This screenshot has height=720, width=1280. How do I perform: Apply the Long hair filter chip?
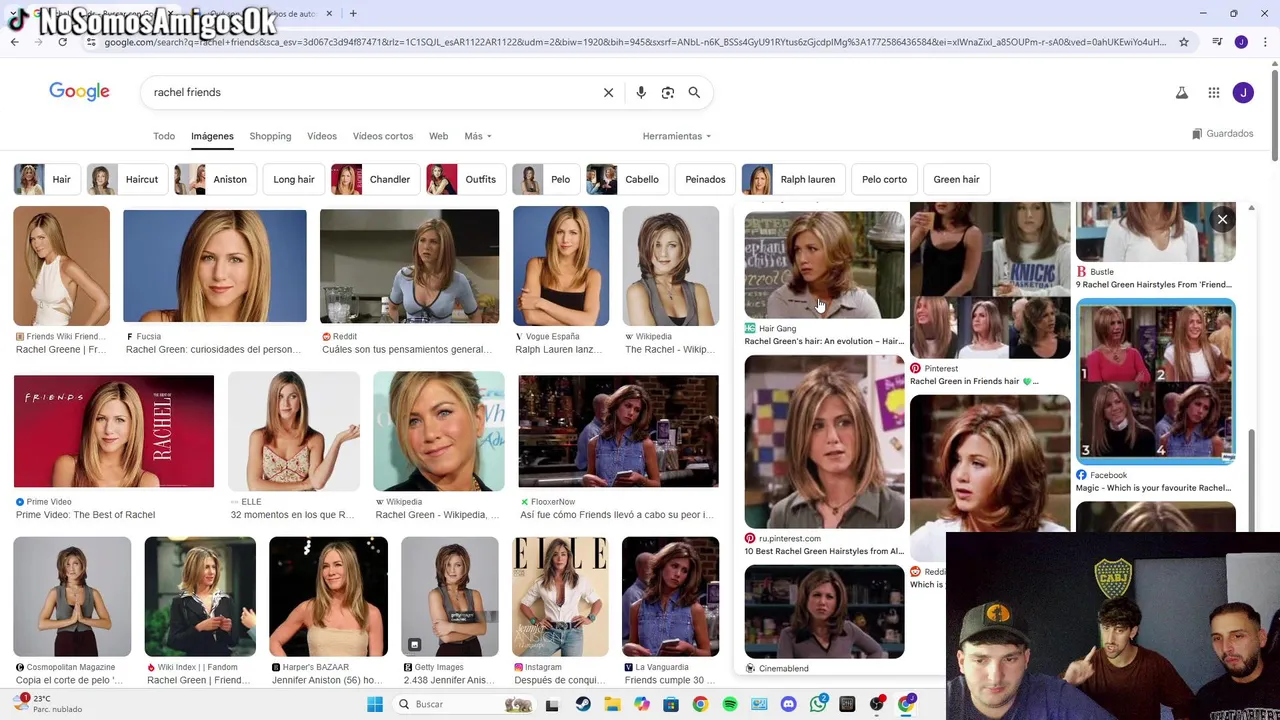coord(294,179)
